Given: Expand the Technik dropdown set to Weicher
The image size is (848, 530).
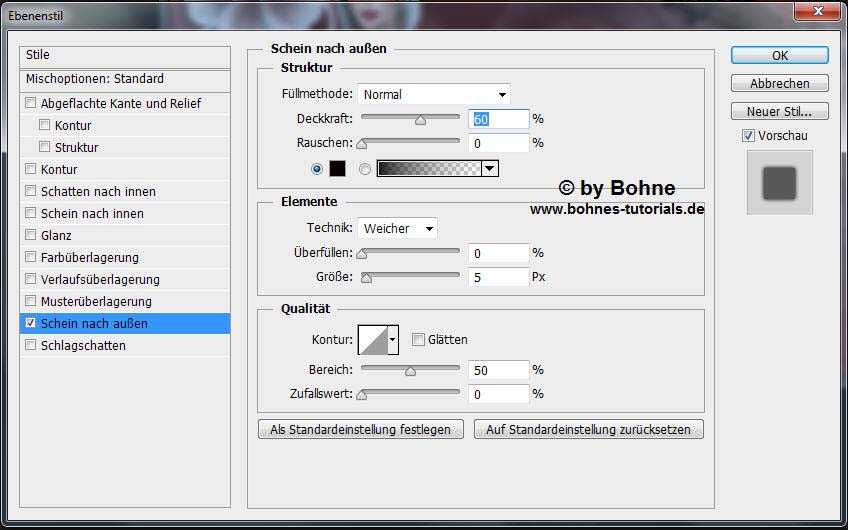Looking at the screenshot, I should 397,228.
